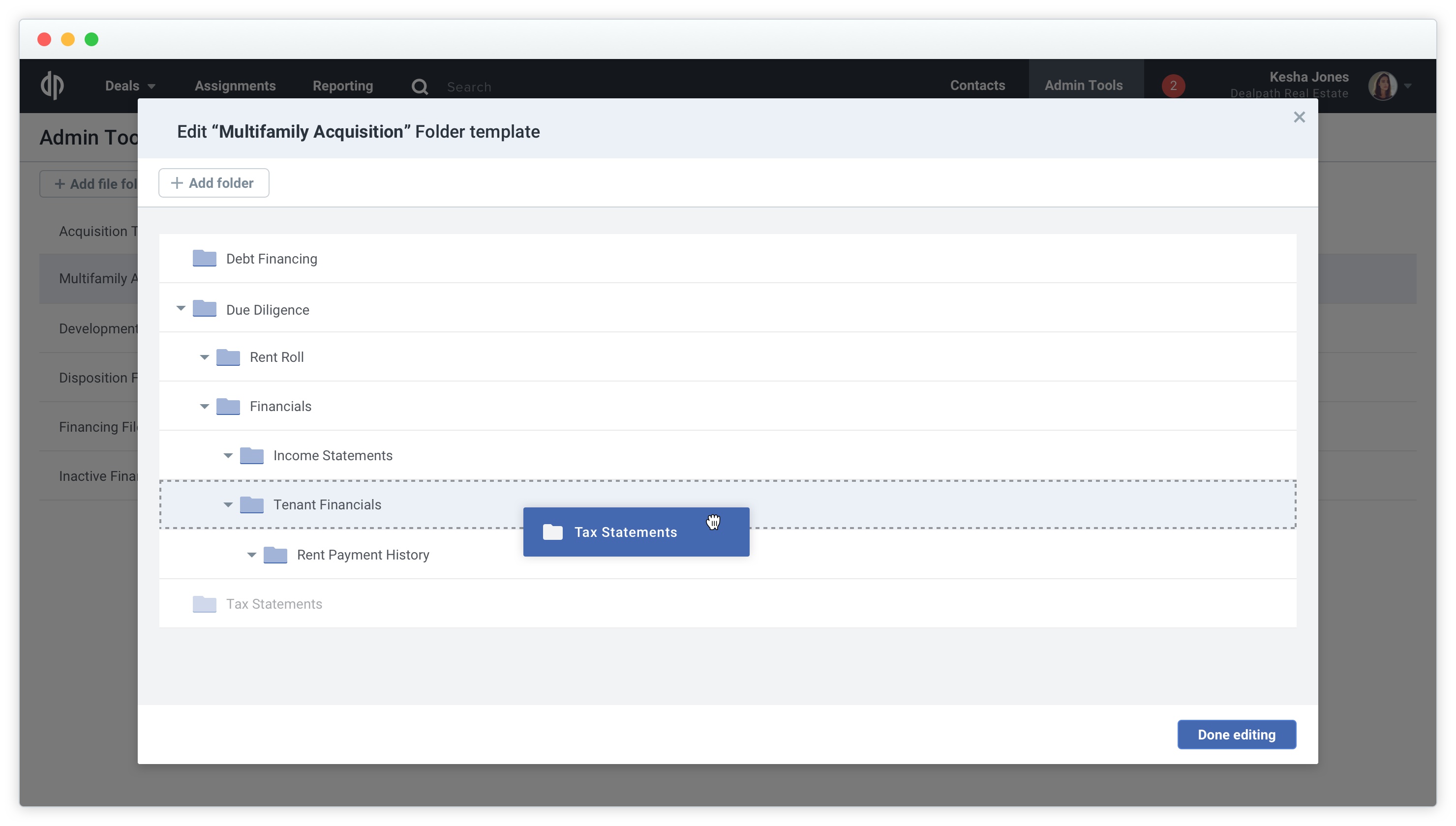
Task: Open Contacts in the navbar
Action: 977,85
